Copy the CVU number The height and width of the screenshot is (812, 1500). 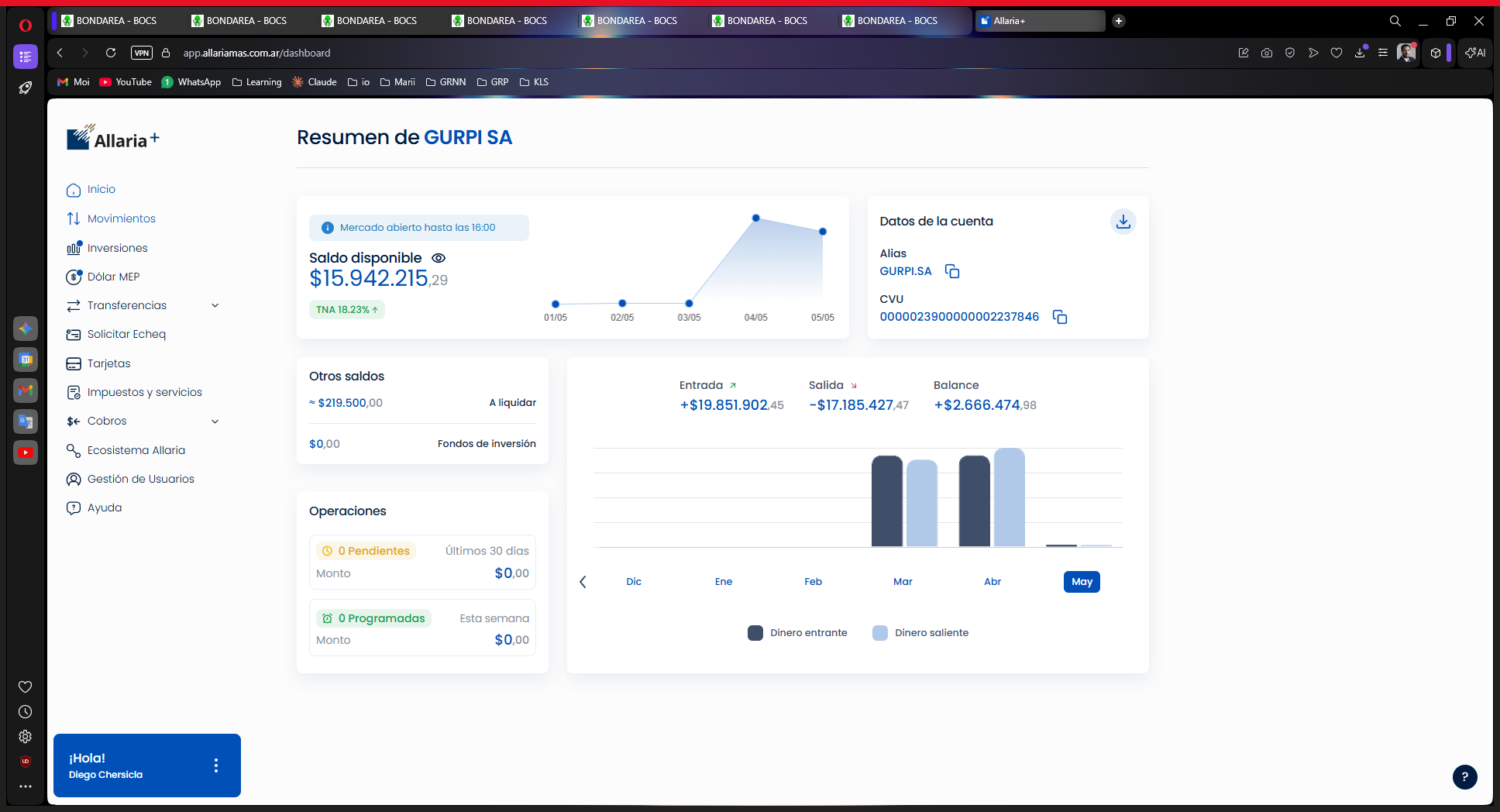pyautogui.click(x=1060, y=317)
